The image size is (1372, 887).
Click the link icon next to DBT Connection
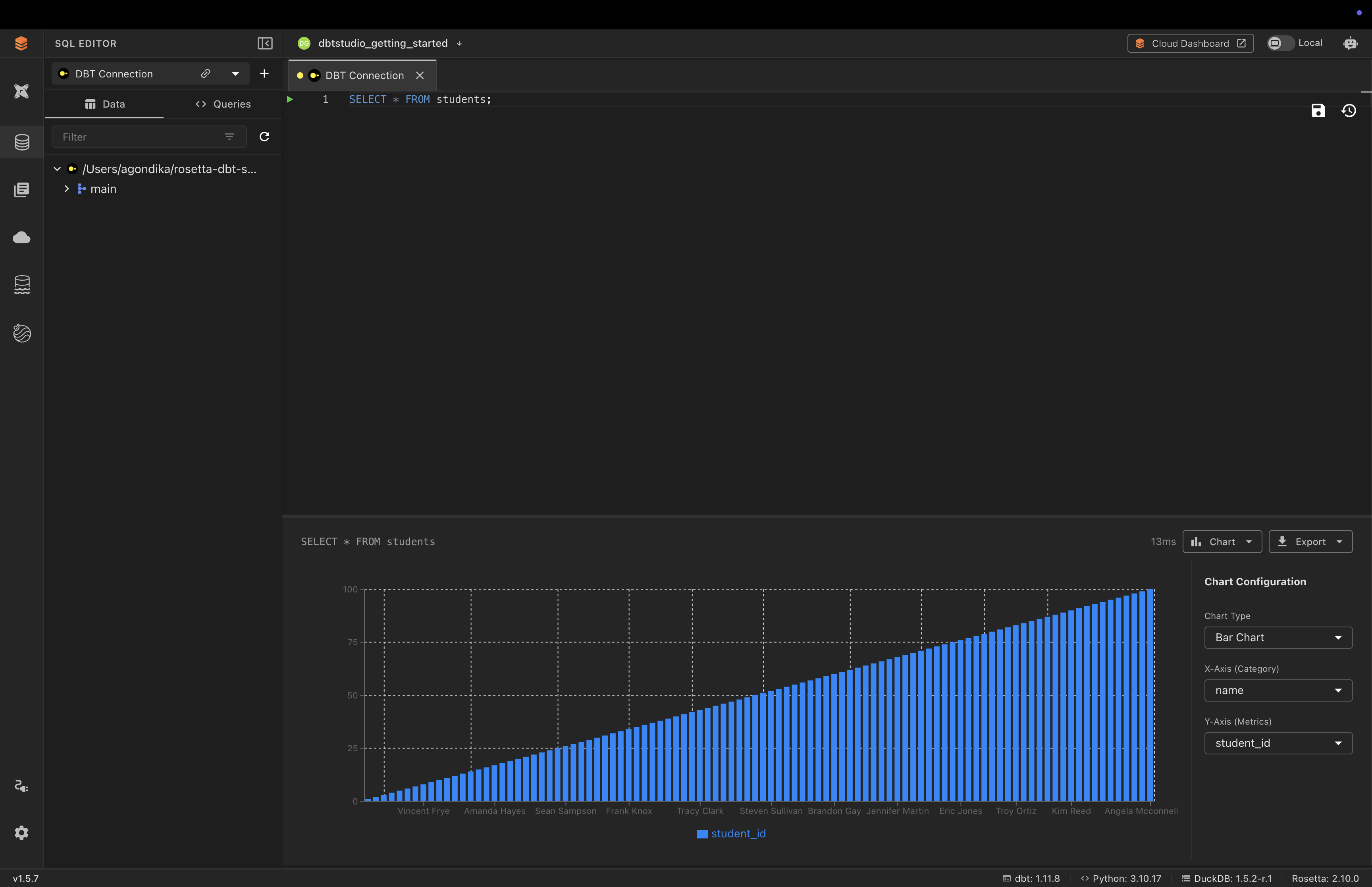point(206,74)
